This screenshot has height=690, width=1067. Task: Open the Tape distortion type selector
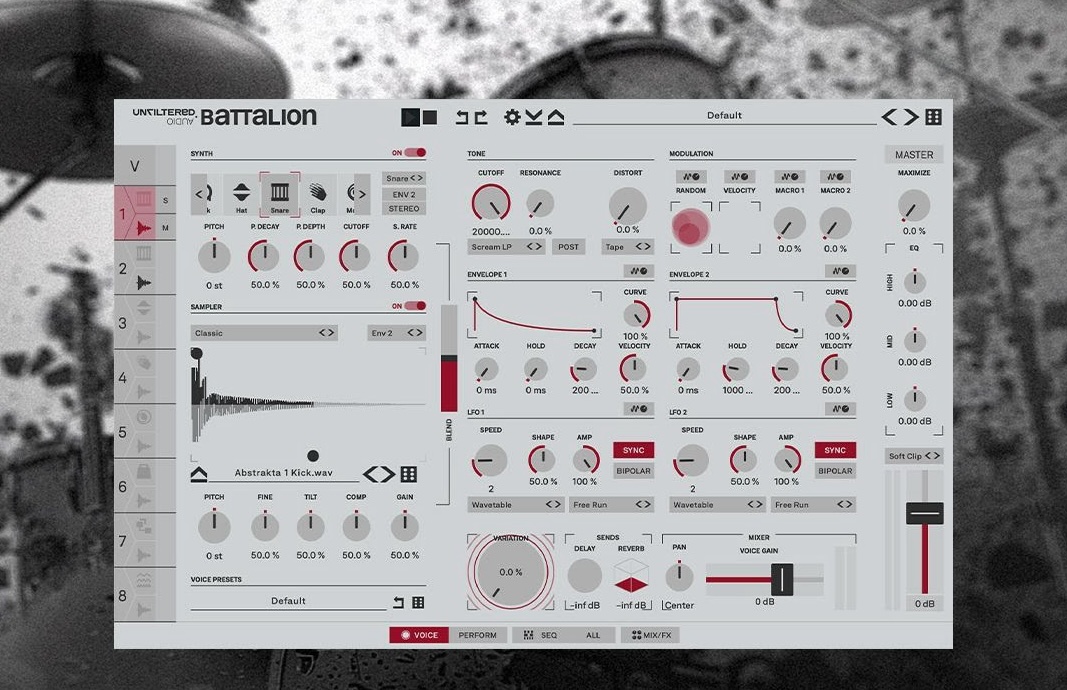(628, 246)
